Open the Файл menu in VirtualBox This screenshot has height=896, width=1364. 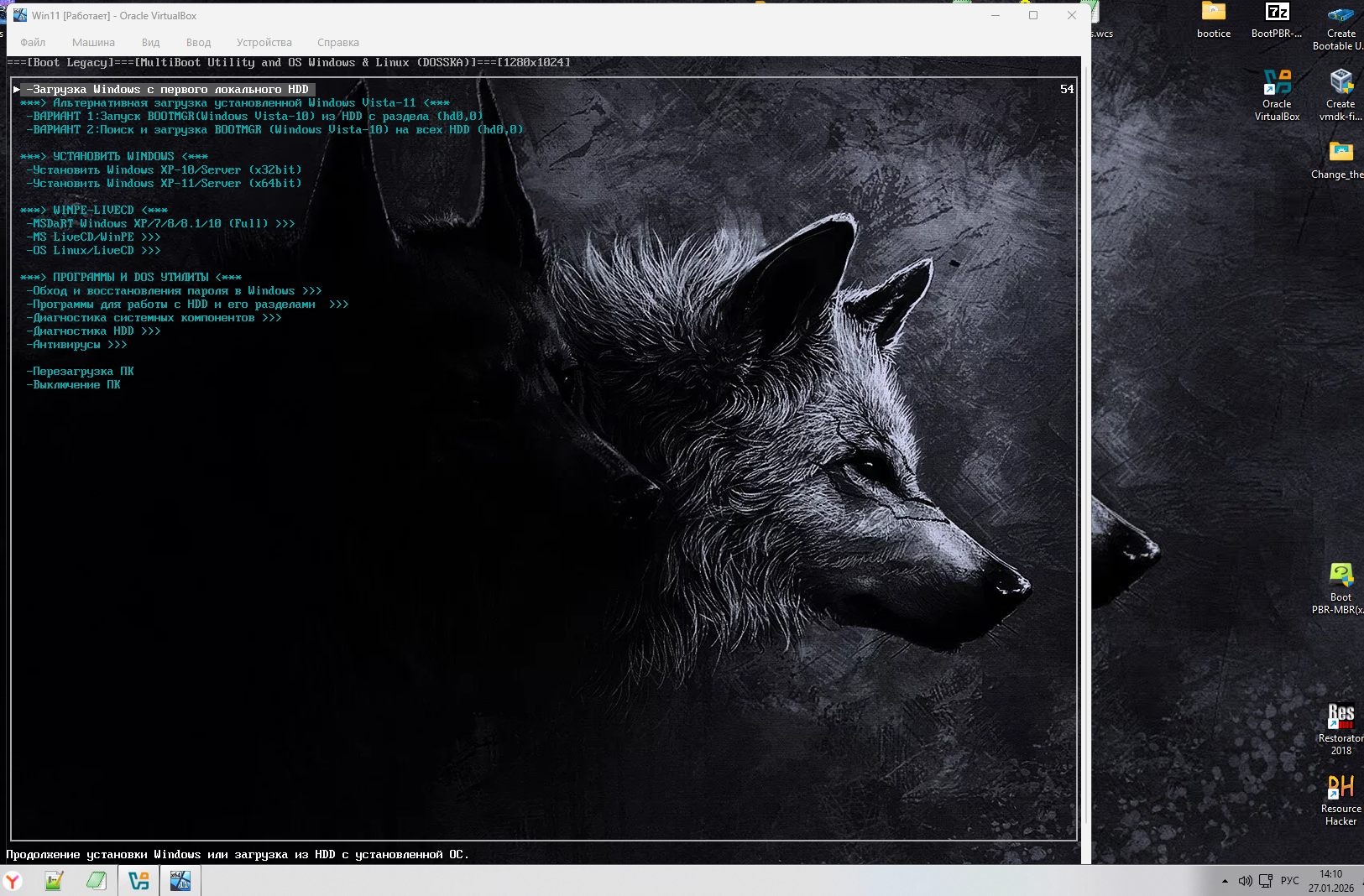click(33, 43)
